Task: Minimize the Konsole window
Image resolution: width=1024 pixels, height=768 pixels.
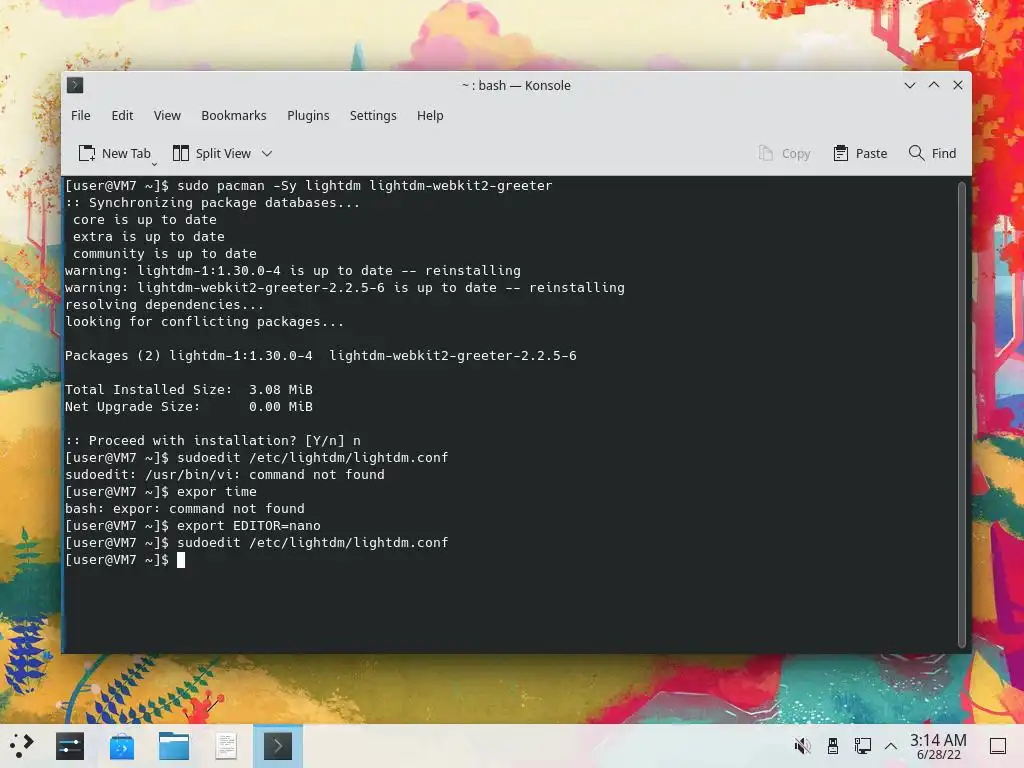Action: click(910, 85)
